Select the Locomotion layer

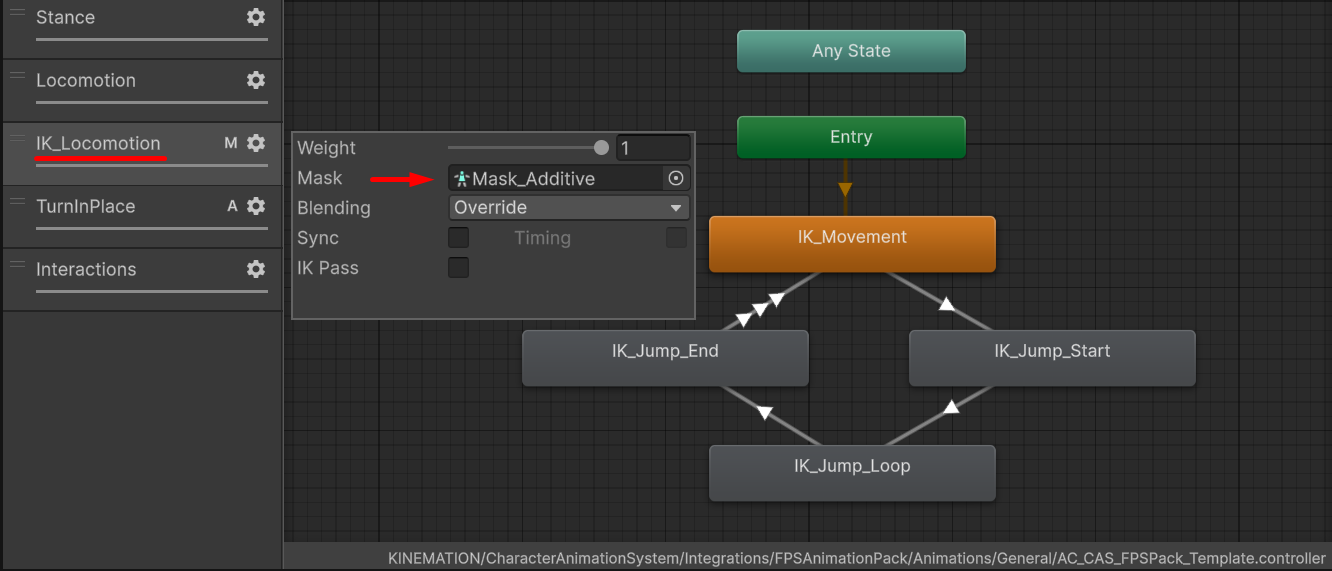(x=142, y=90)
